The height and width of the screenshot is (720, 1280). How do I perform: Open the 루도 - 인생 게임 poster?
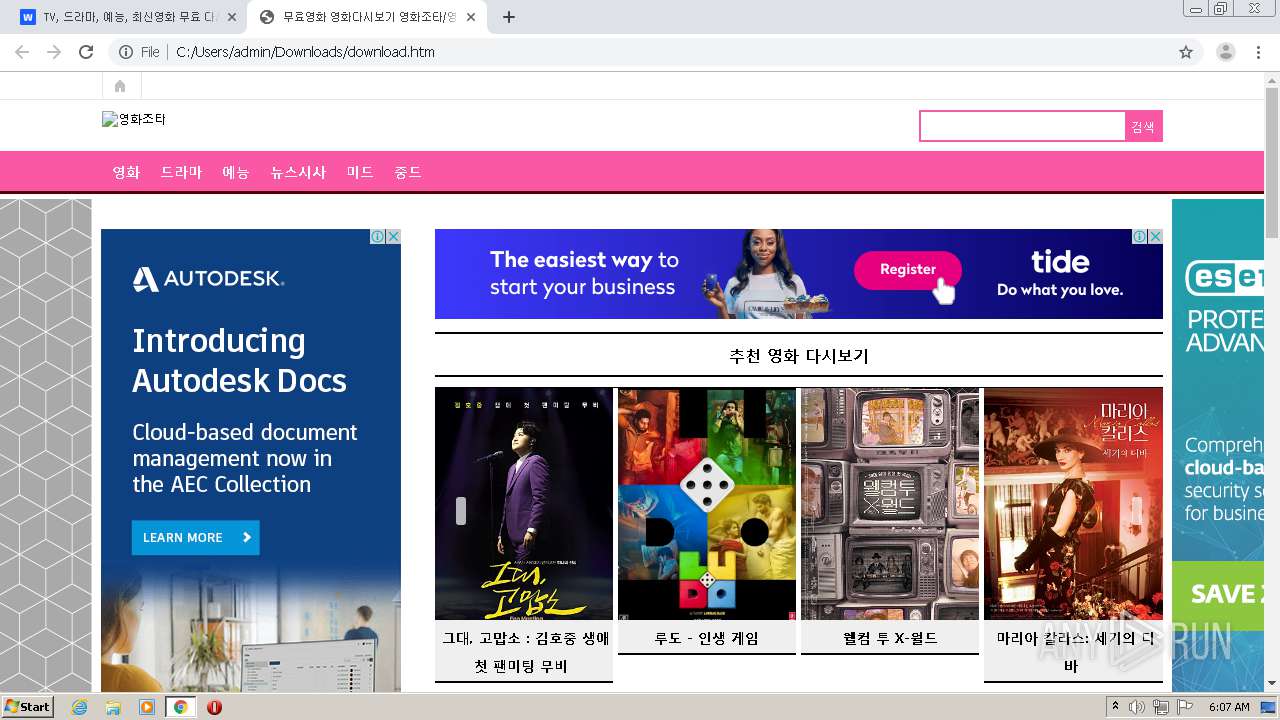click(707, 504)
